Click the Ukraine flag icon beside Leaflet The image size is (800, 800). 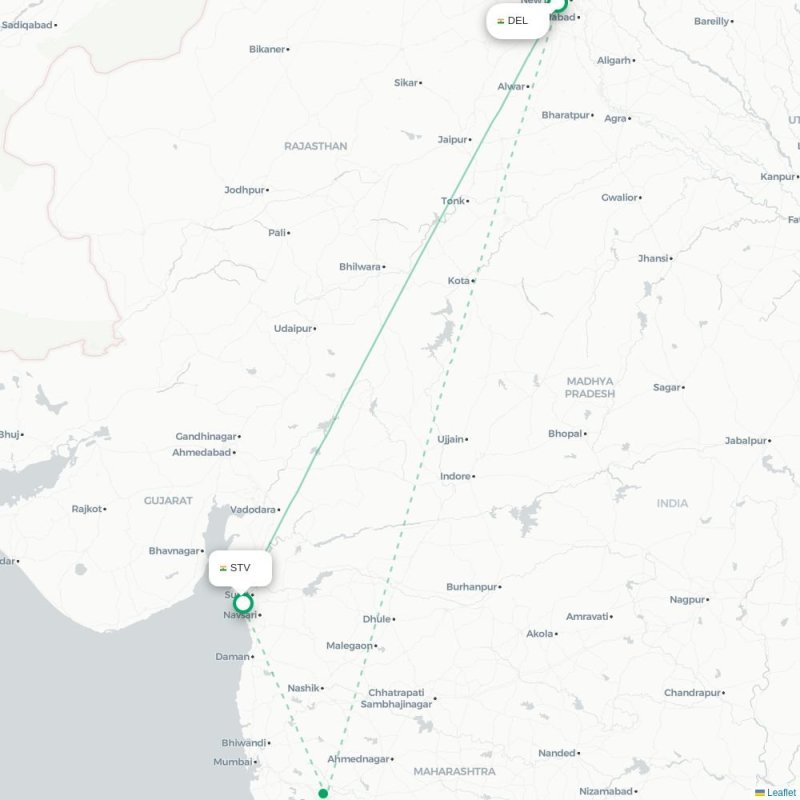click(760, 793)
